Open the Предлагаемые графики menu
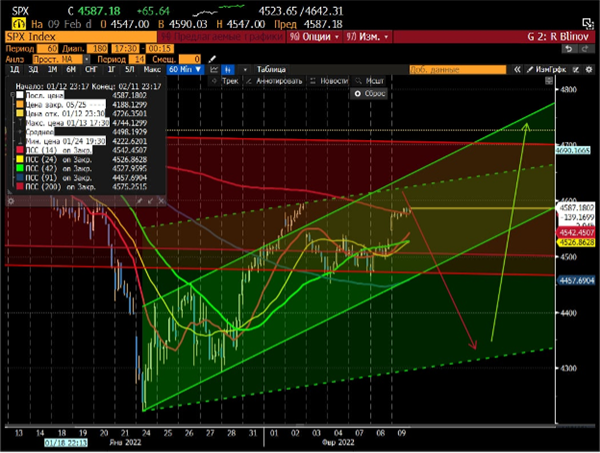This screenshot has height=453, width=600. [x=222, y=37]
